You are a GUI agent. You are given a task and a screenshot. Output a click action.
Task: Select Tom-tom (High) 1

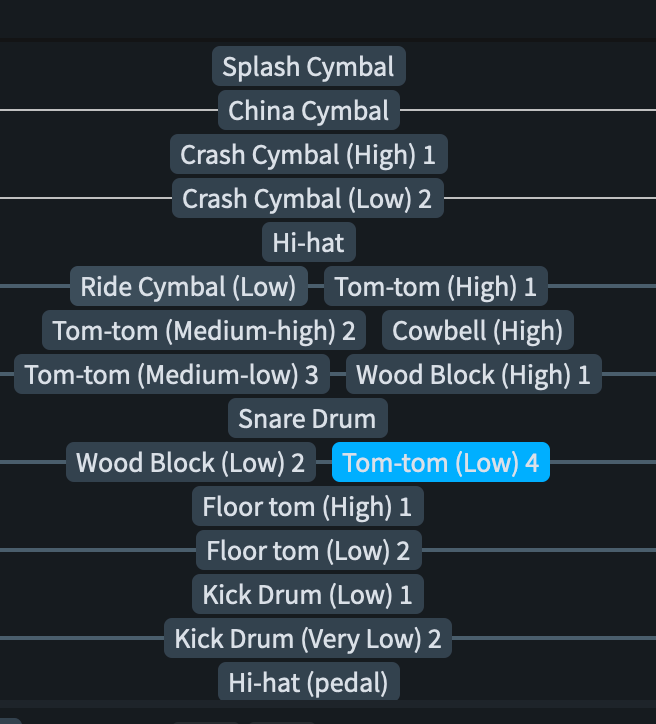(435, 287)
